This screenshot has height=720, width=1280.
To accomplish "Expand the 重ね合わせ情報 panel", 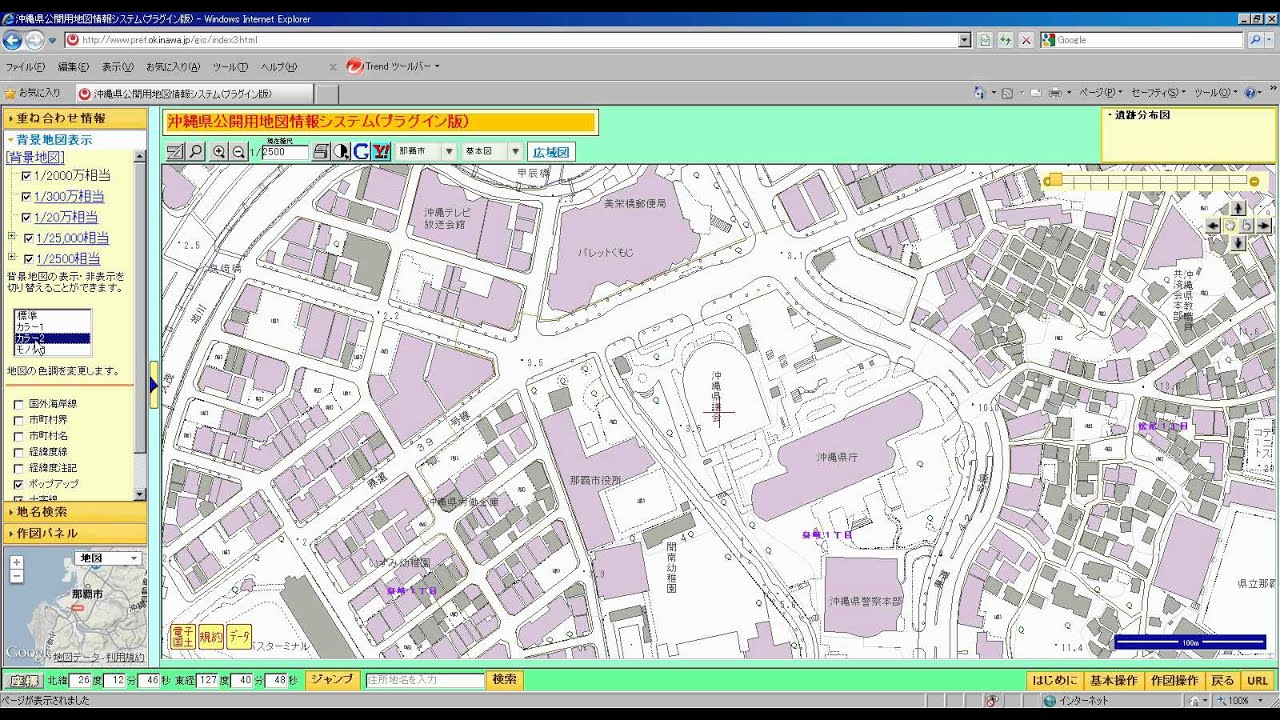I will [74, 118].
